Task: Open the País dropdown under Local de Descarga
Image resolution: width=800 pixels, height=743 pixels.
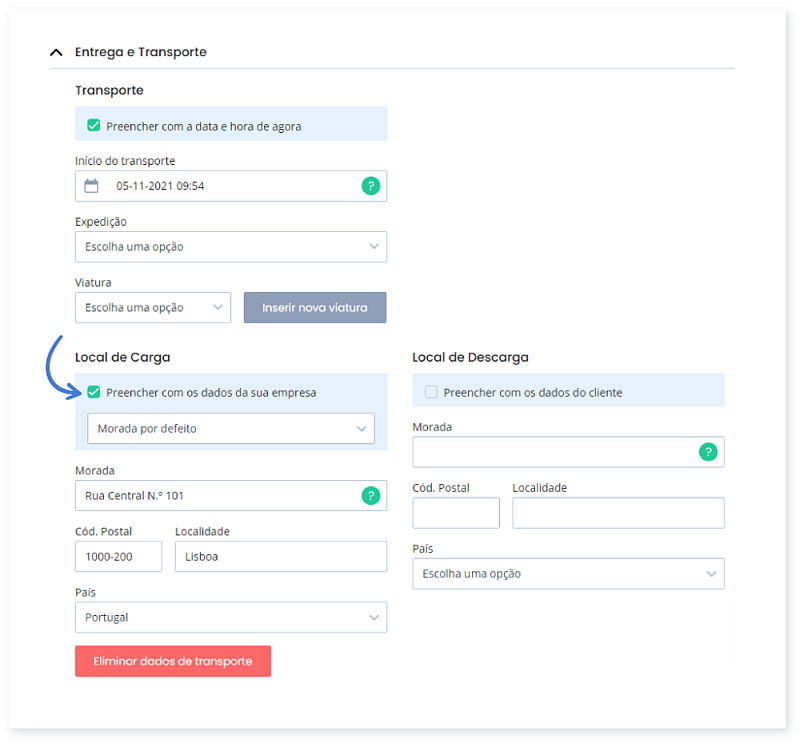Action: coord(568,574)
